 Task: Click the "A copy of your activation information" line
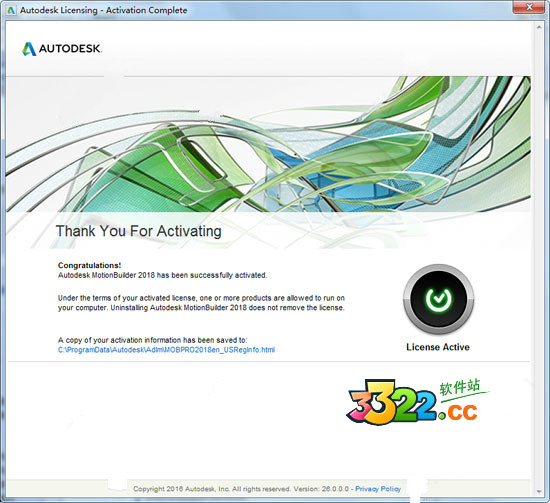(153, 340)
